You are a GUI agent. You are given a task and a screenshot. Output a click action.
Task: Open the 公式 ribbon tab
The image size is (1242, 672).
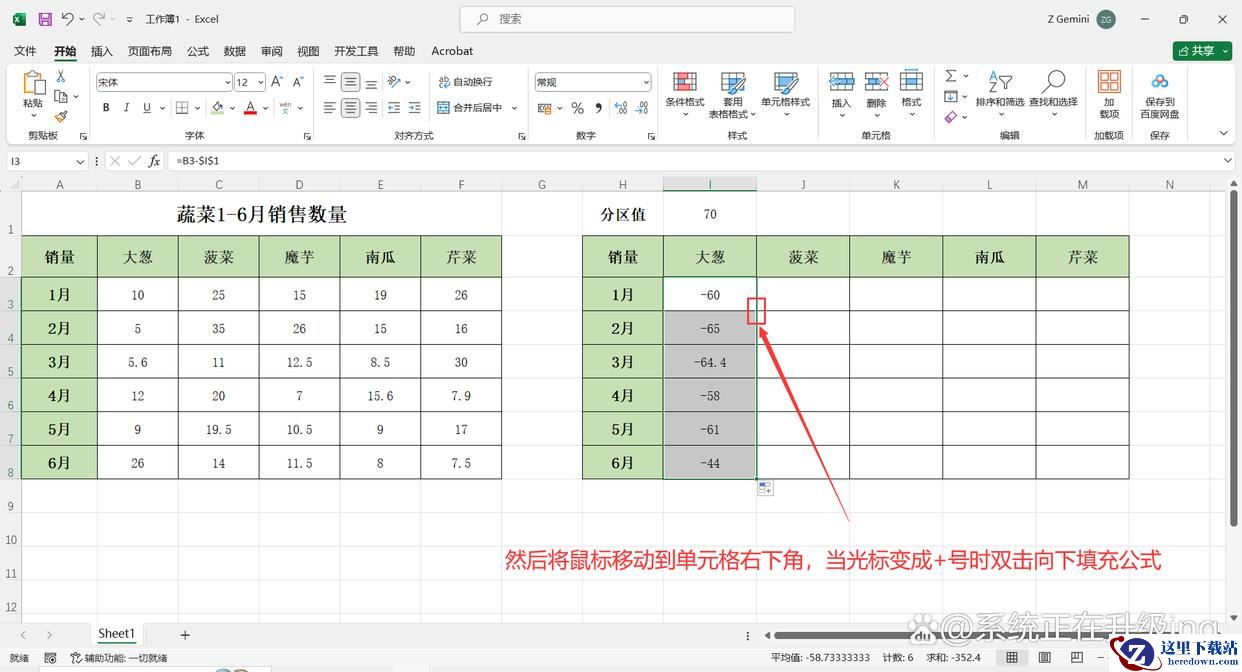point(198,51)
